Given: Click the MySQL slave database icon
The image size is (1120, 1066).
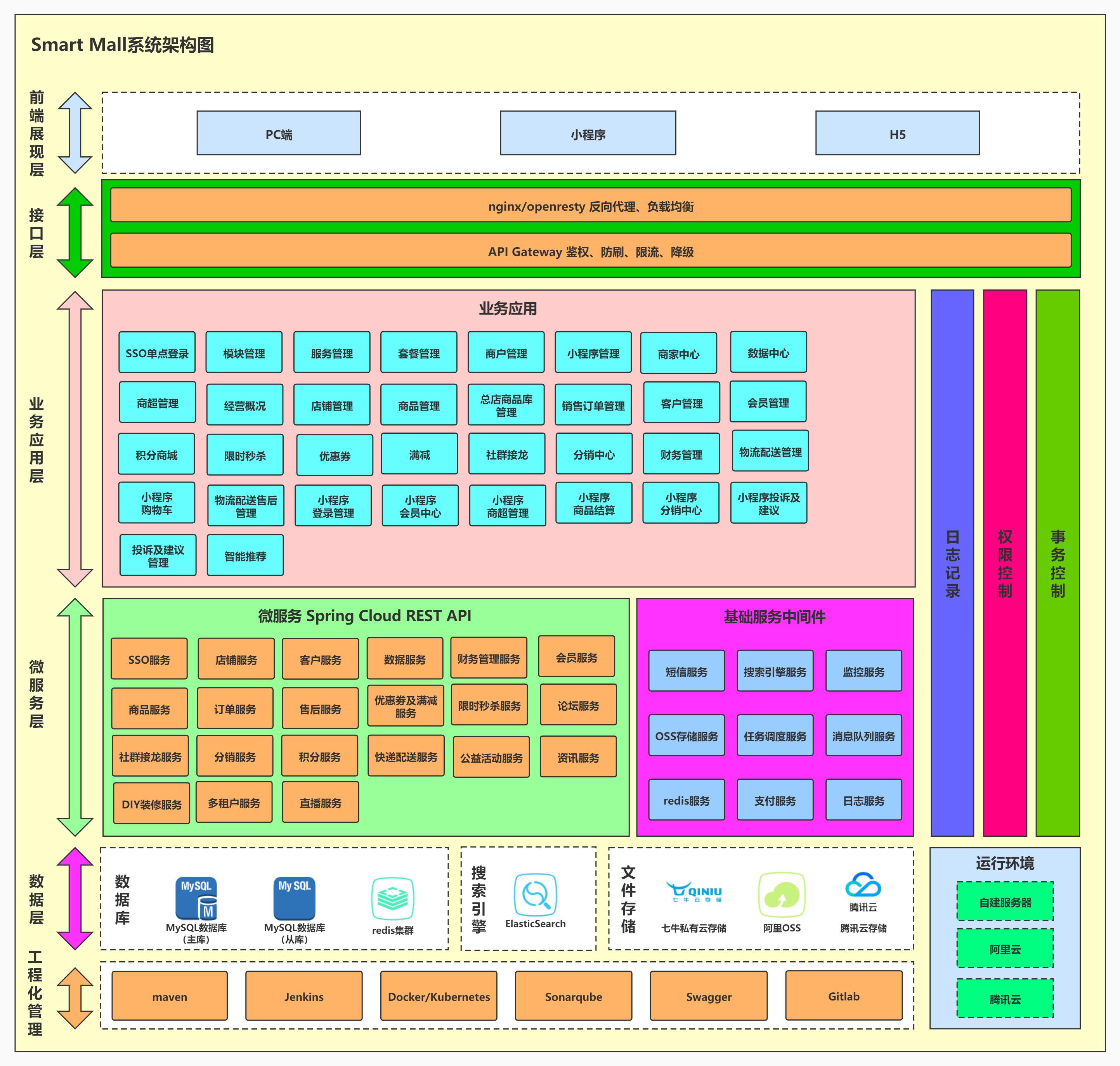Looking at the screenshot, I should [294, 898].
